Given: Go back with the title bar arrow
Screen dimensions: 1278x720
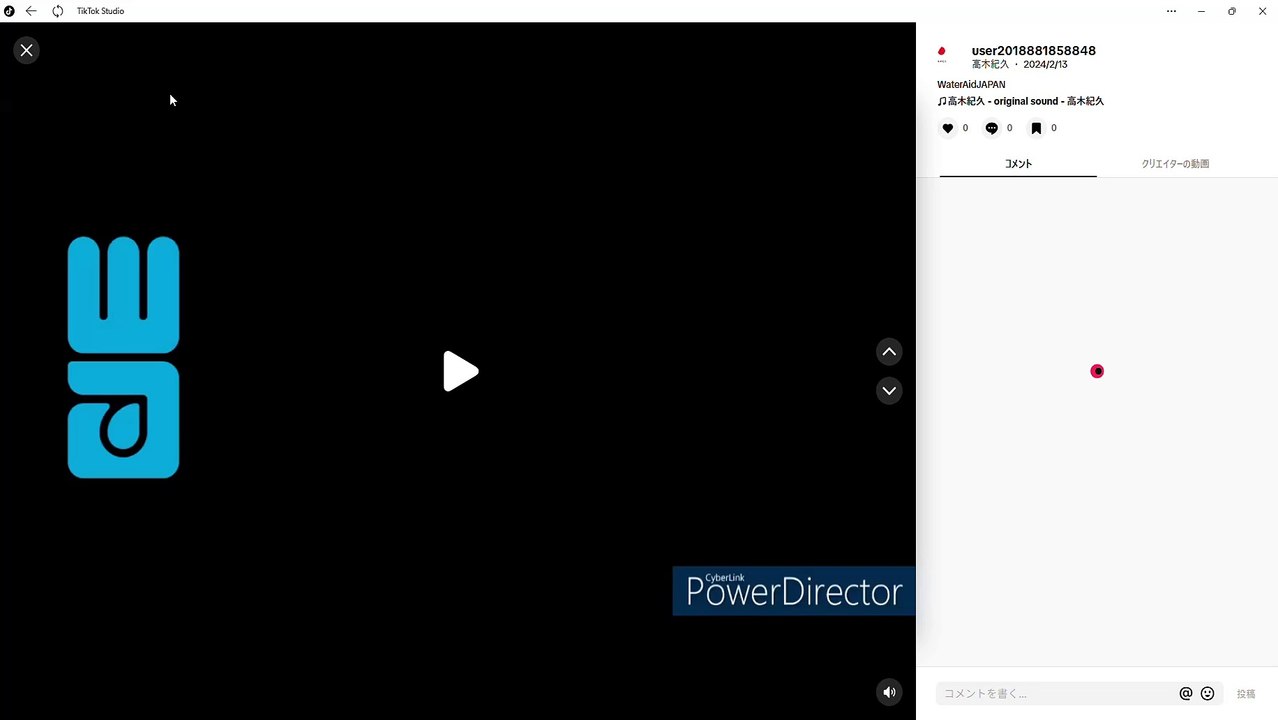Looking at the screenshot, I should (31, 11).
